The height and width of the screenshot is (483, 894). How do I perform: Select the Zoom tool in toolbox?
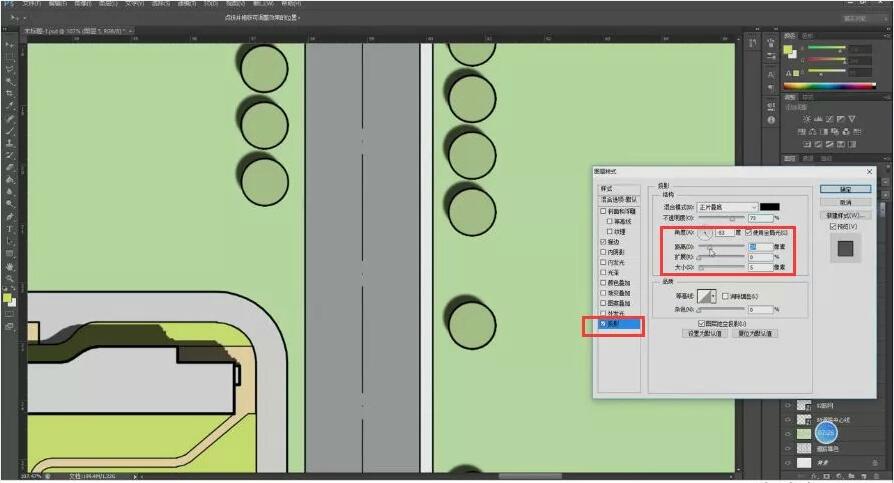[x=10, y=279]
